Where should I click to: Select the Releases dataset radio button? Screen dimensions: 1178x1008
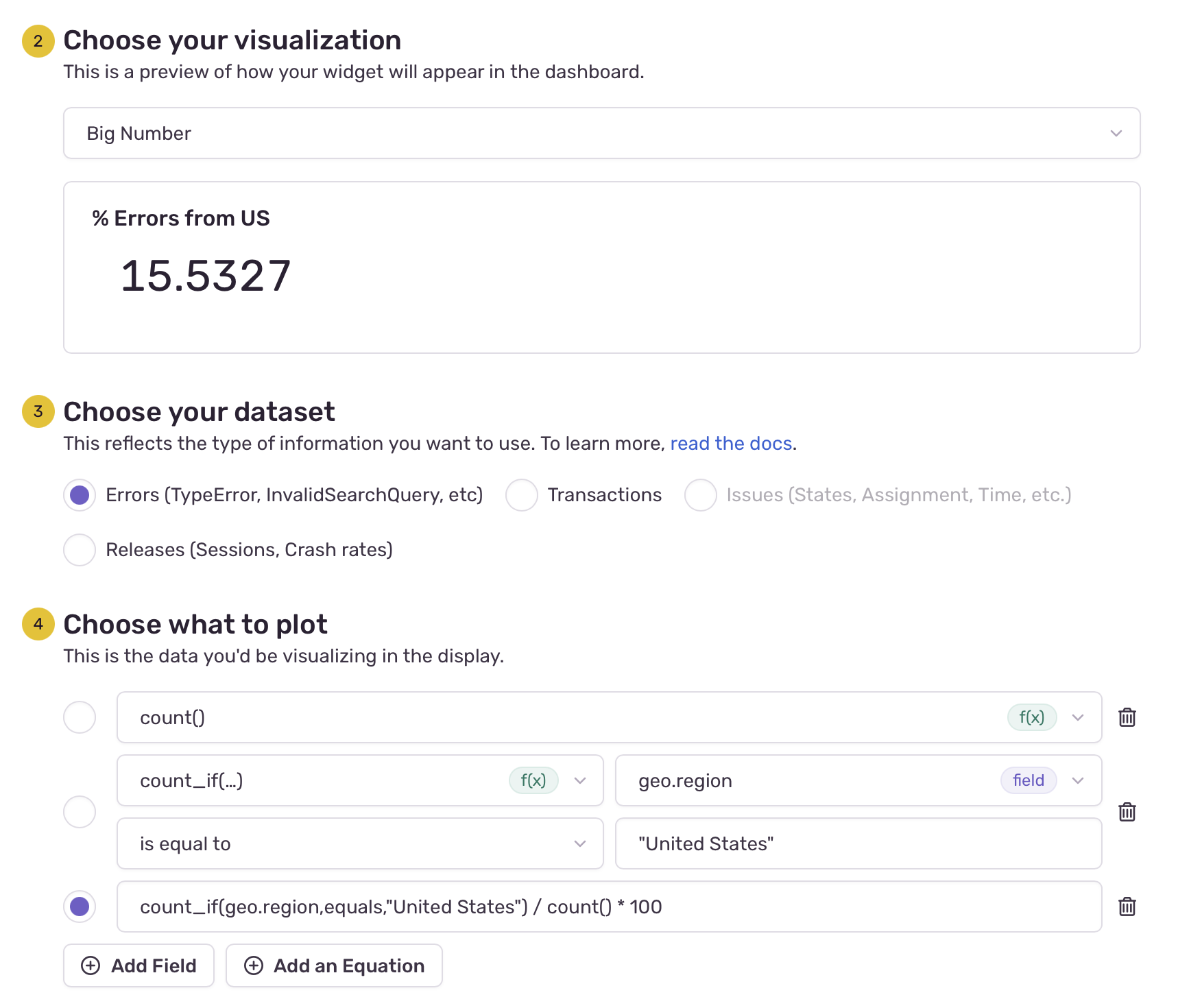click(x=80, y=550)
